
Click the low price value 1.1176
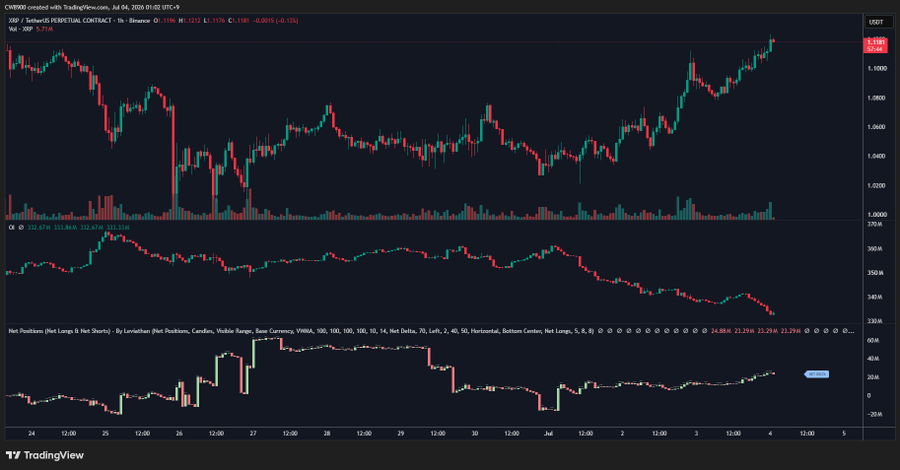215,21
